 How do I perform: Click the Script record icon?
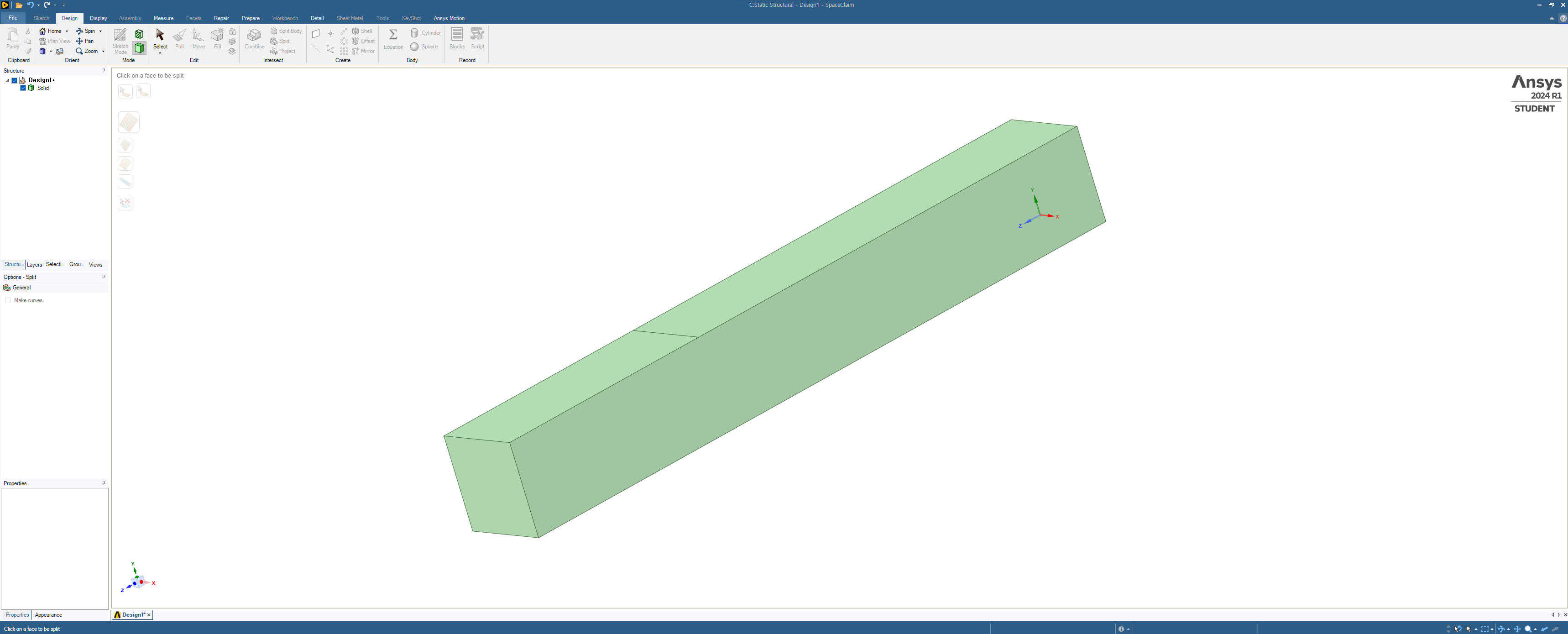[477, 34]
